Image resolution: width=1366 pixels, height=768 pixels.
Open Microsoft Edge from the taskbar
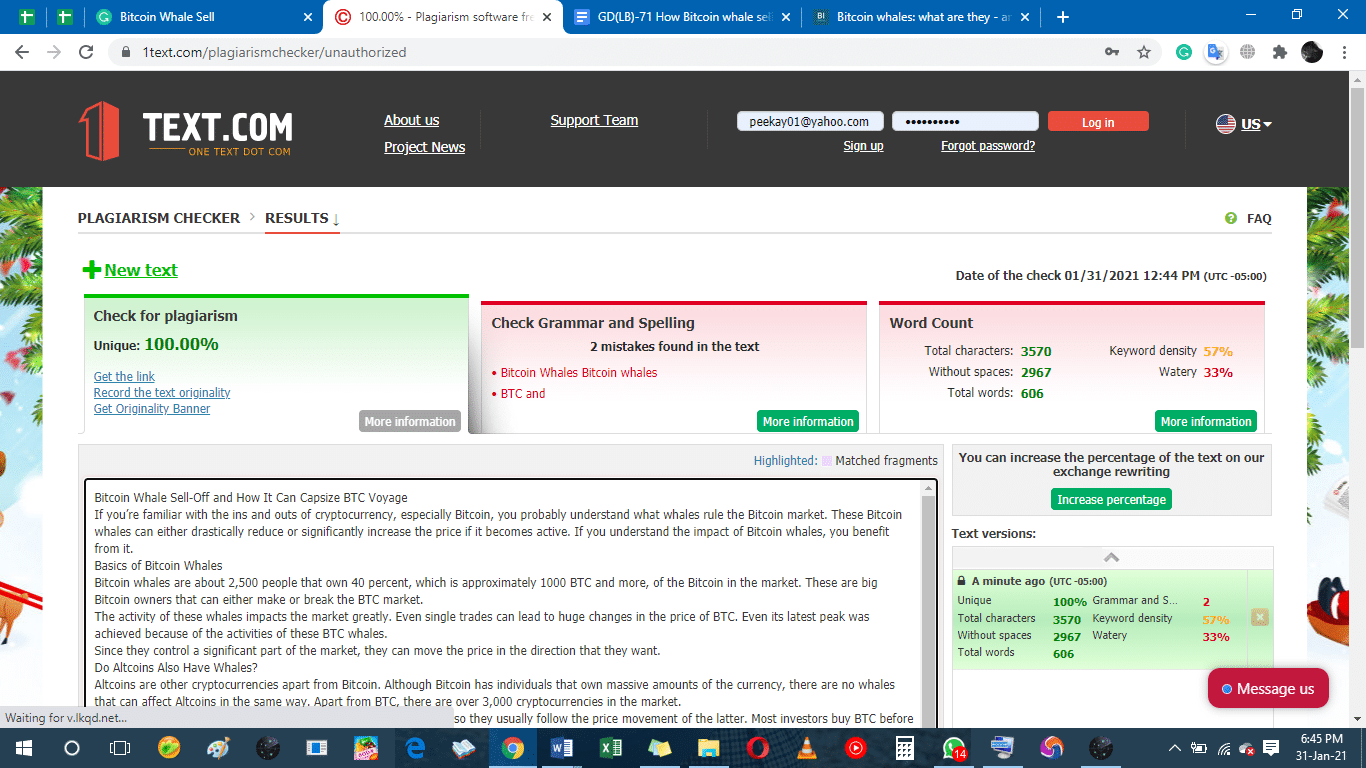414,747
